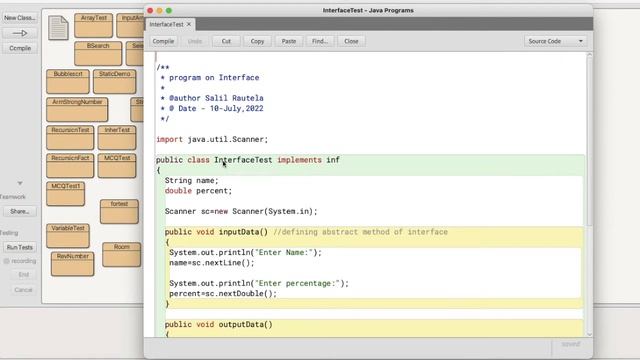Select the StaticDemo class box

coord(115,82)
